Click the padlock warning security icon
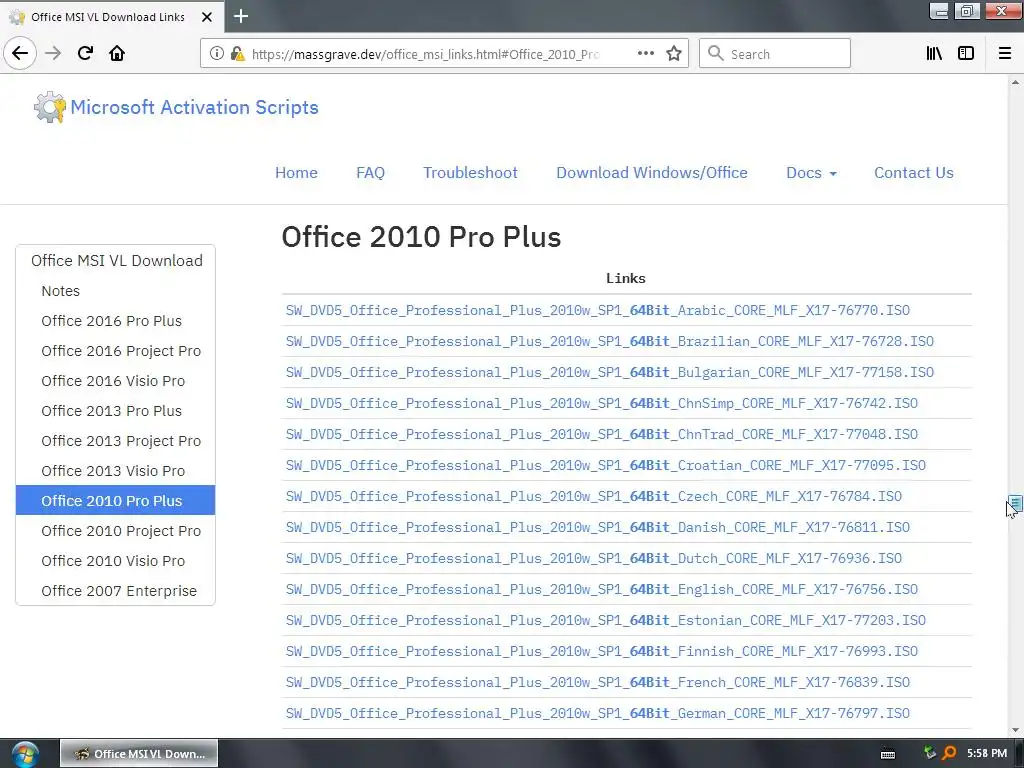 (237, 54)
